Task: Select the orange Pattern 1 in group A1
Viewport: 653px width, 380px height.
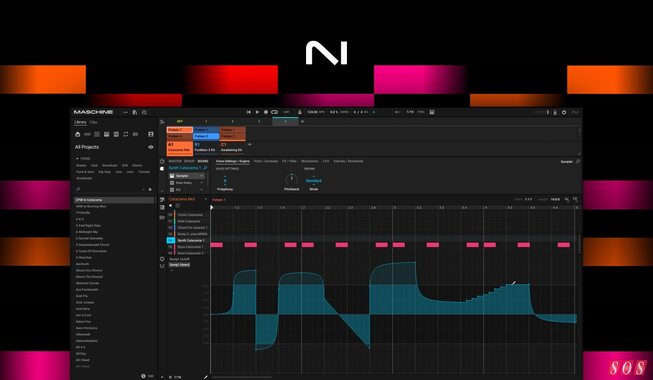Action: click(180, 130)
